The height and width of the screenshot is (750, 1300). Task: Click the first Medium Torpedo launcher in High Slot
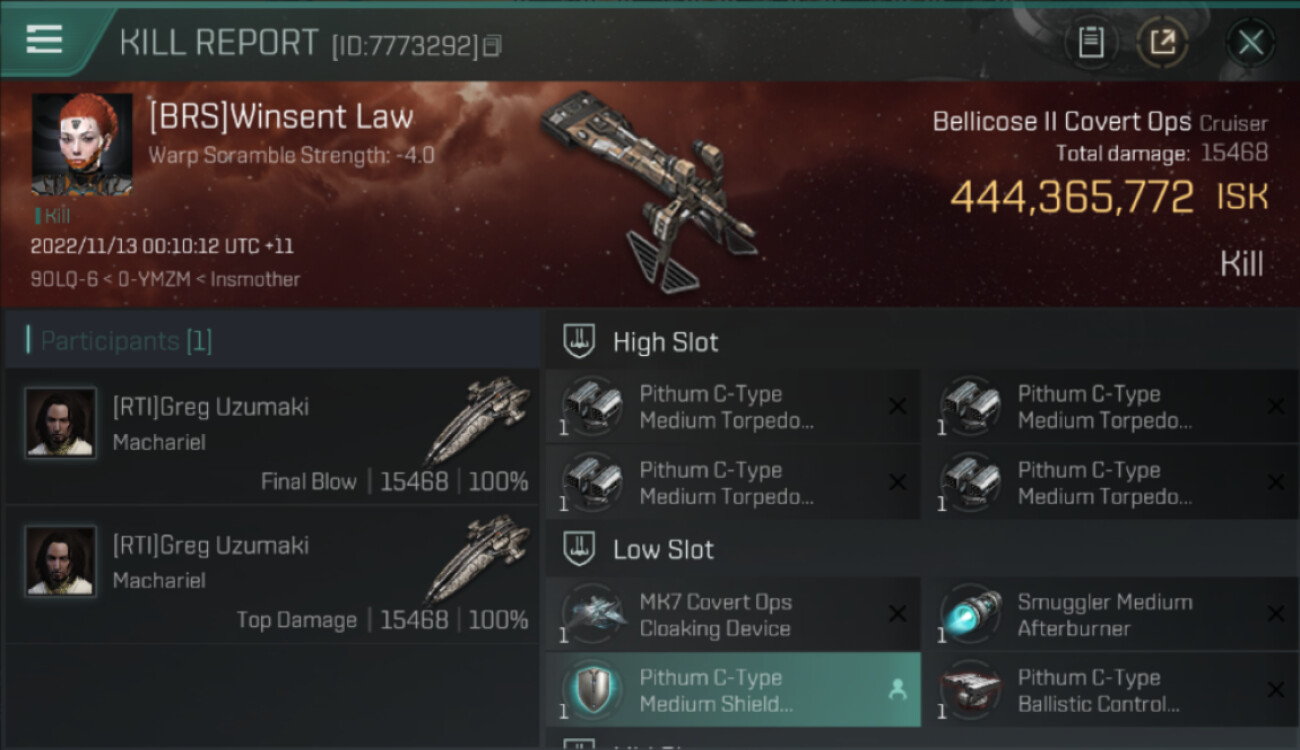[x=733, y=407]
